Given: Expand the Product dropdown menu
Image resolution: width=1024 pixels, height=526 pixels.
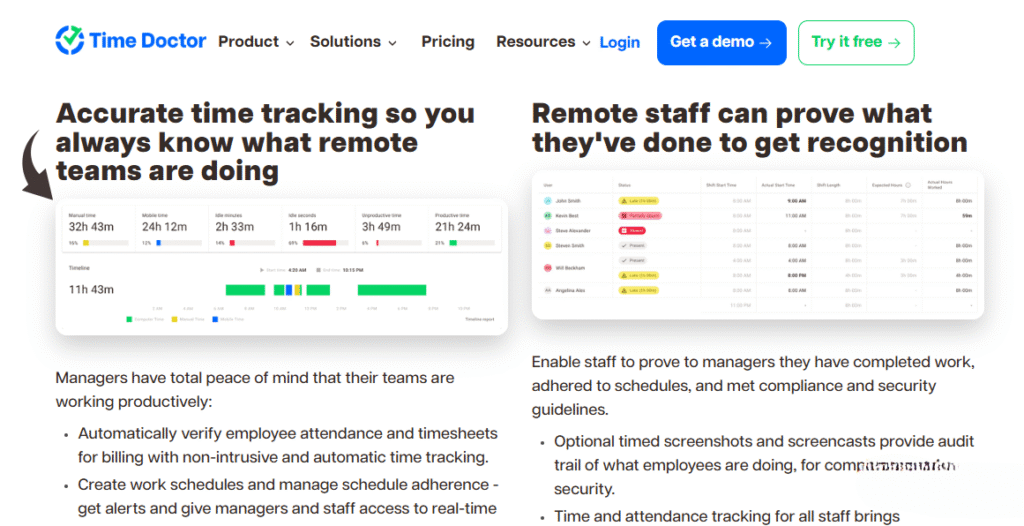Looking at the screenshot, I should point(256,42).
